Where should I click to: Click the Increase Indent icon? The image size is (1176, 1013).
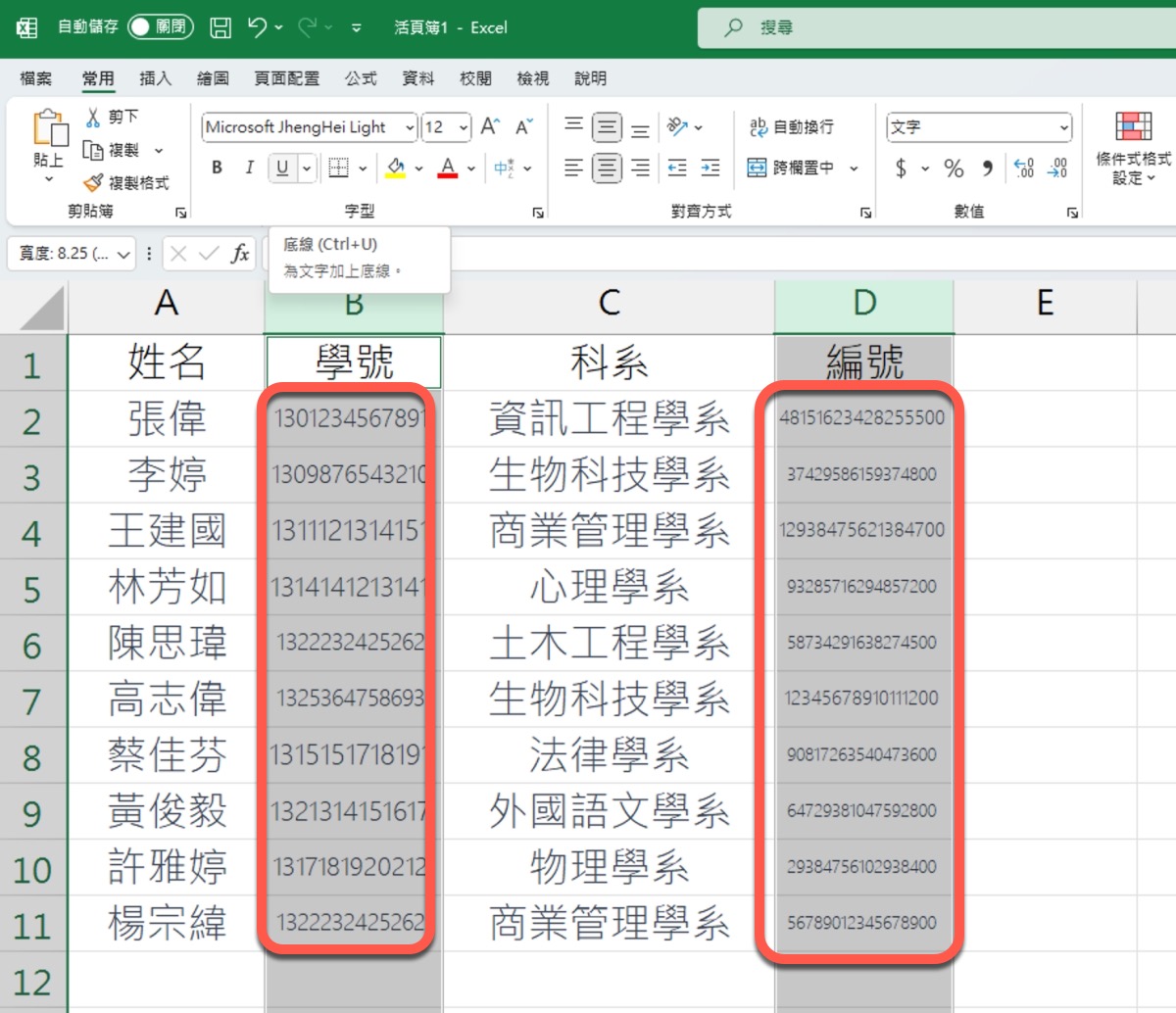[x=711, y=169]
